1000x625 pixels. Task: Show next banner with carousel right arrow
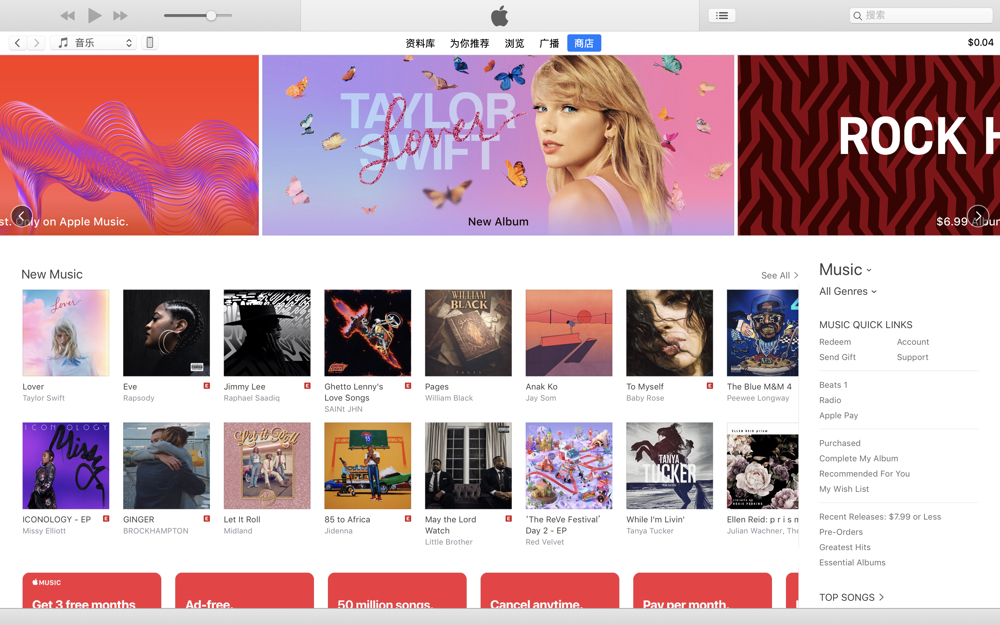coord(978,216)
